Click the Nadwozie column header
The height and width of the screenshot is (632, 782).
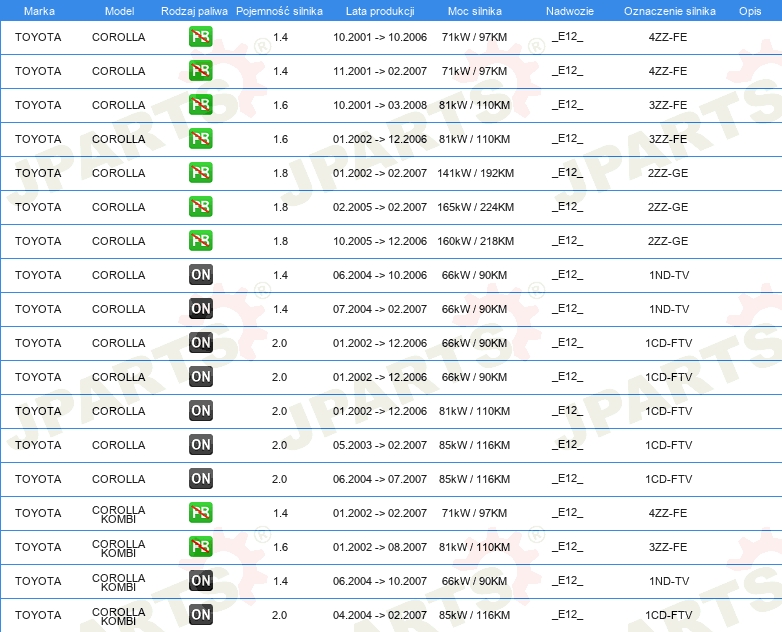[570, 11]
